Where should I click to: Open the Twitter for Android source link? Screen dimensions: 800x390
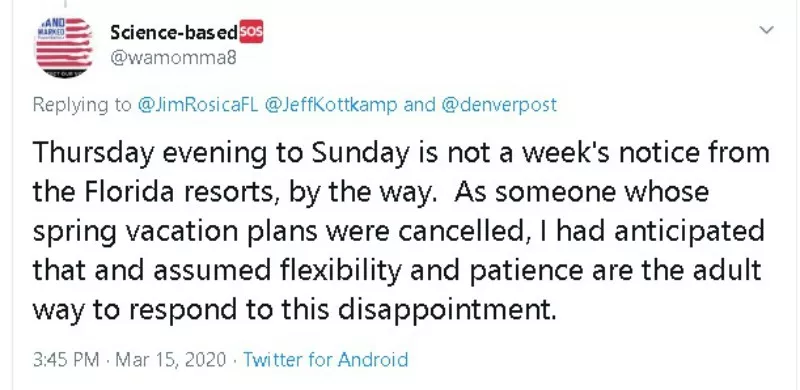click(325, 359)
